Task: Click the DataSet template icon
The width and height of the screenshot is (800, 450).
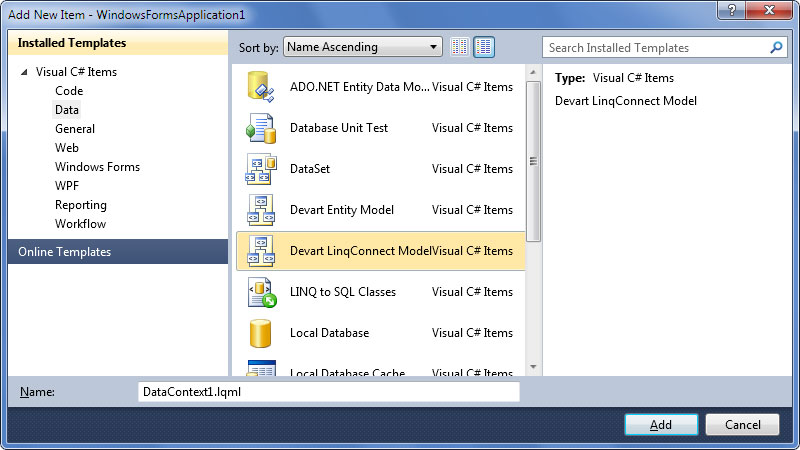Action: point(261,169)
